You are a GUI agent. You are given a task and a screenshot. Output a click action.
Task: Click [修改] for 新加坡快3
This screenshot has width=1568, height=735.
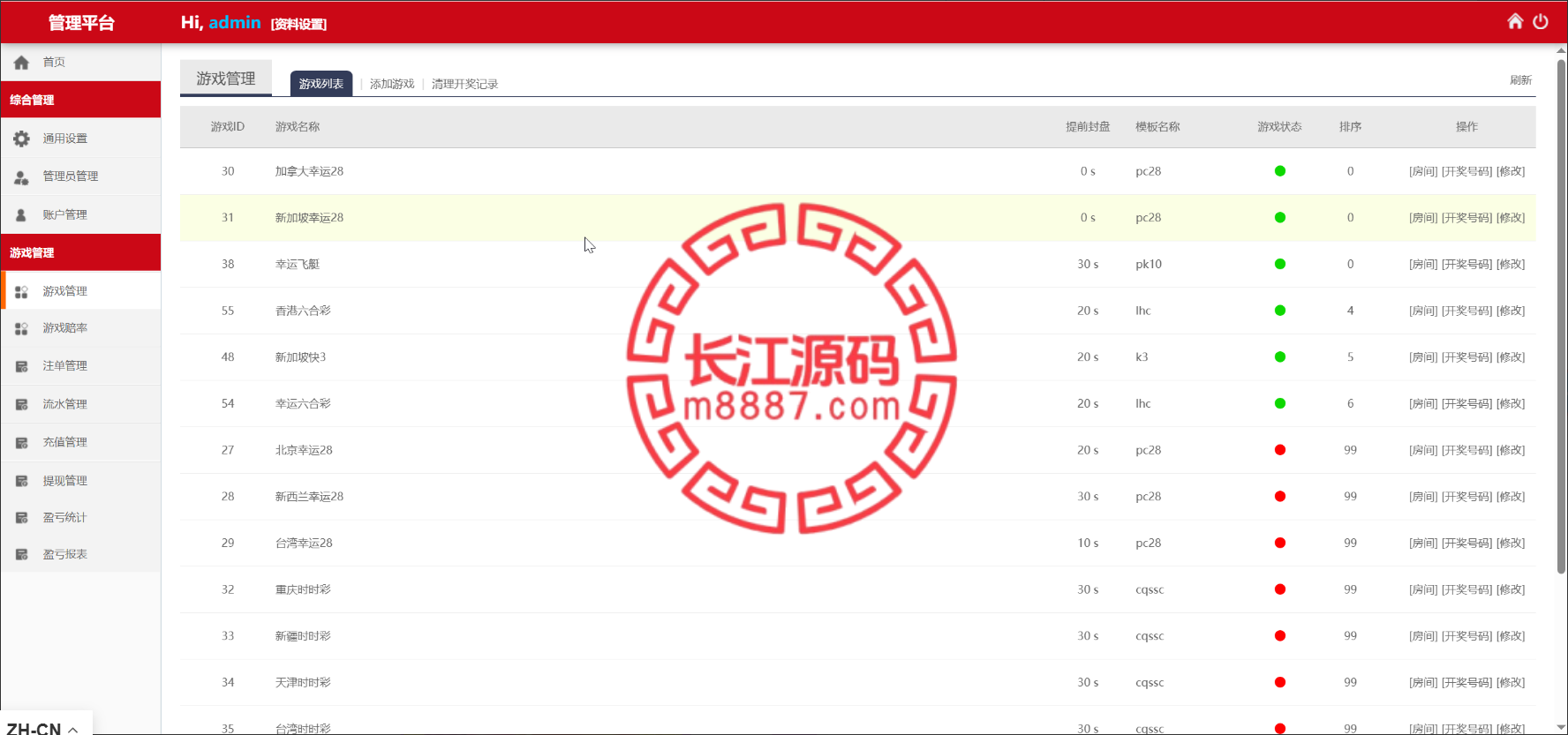[1511, 357]
